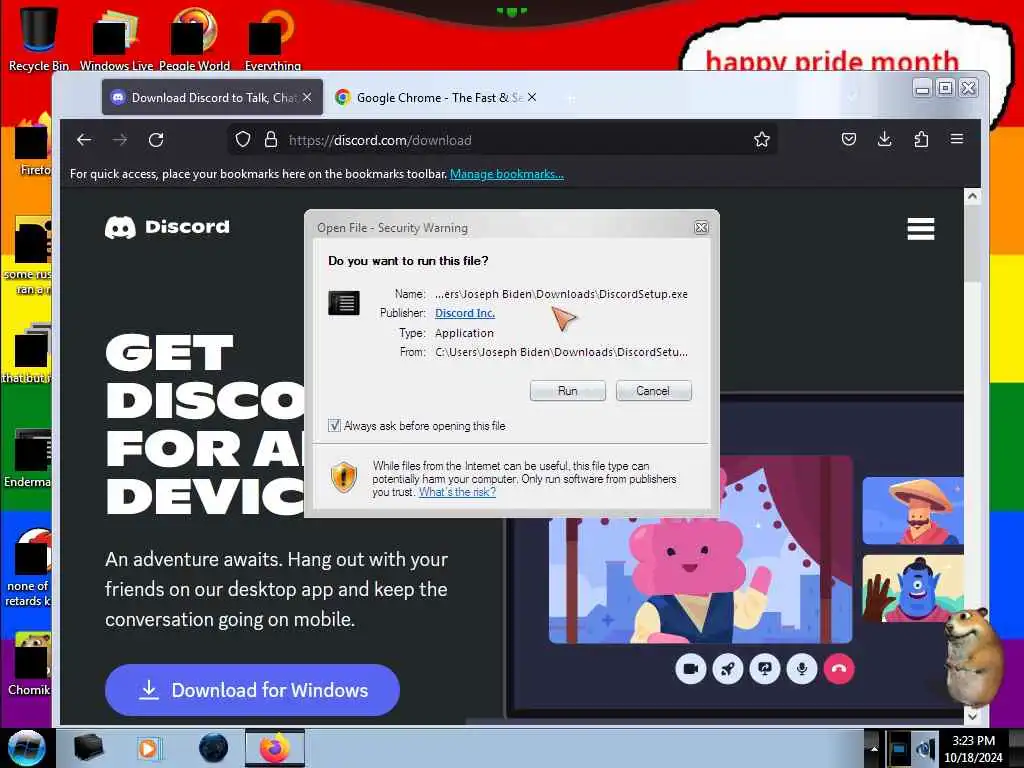Viewport: 1024px width, 768px height.
Task: Close the Google Chrome tab
Action: pos(532,97)
